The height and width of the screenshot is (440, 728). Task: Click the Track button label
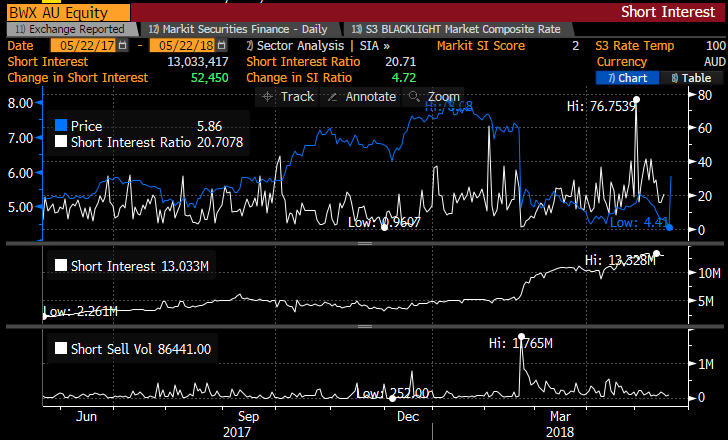point(297,97)
